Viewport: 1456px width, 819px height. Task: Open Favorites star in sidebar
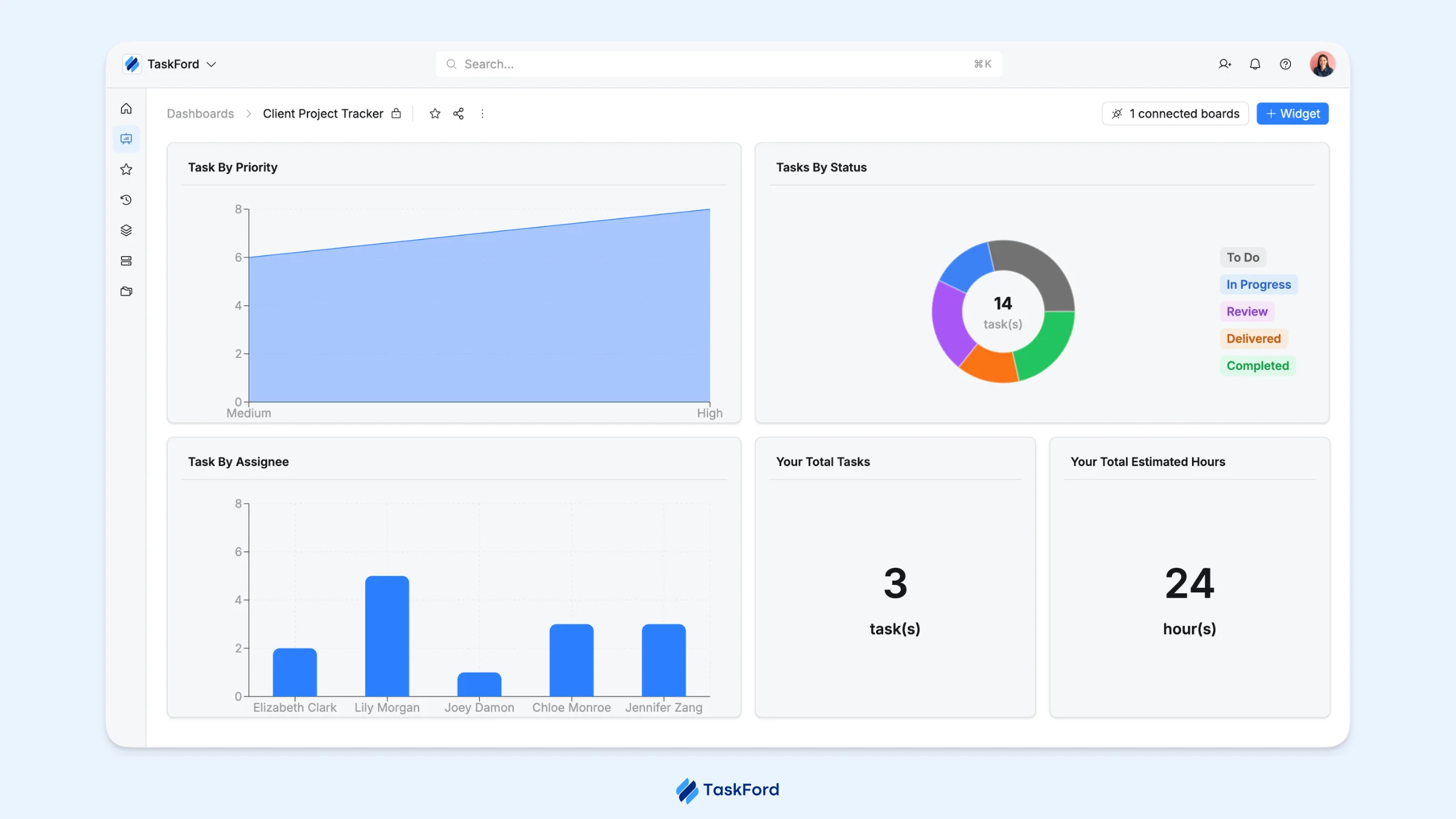pyautogui.click(x=126, y=169)
